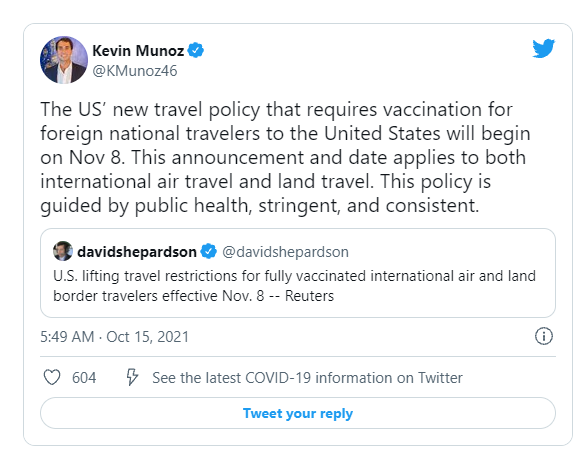
Task: Open davidshepardson's small avatar
Action: [63, 251]
